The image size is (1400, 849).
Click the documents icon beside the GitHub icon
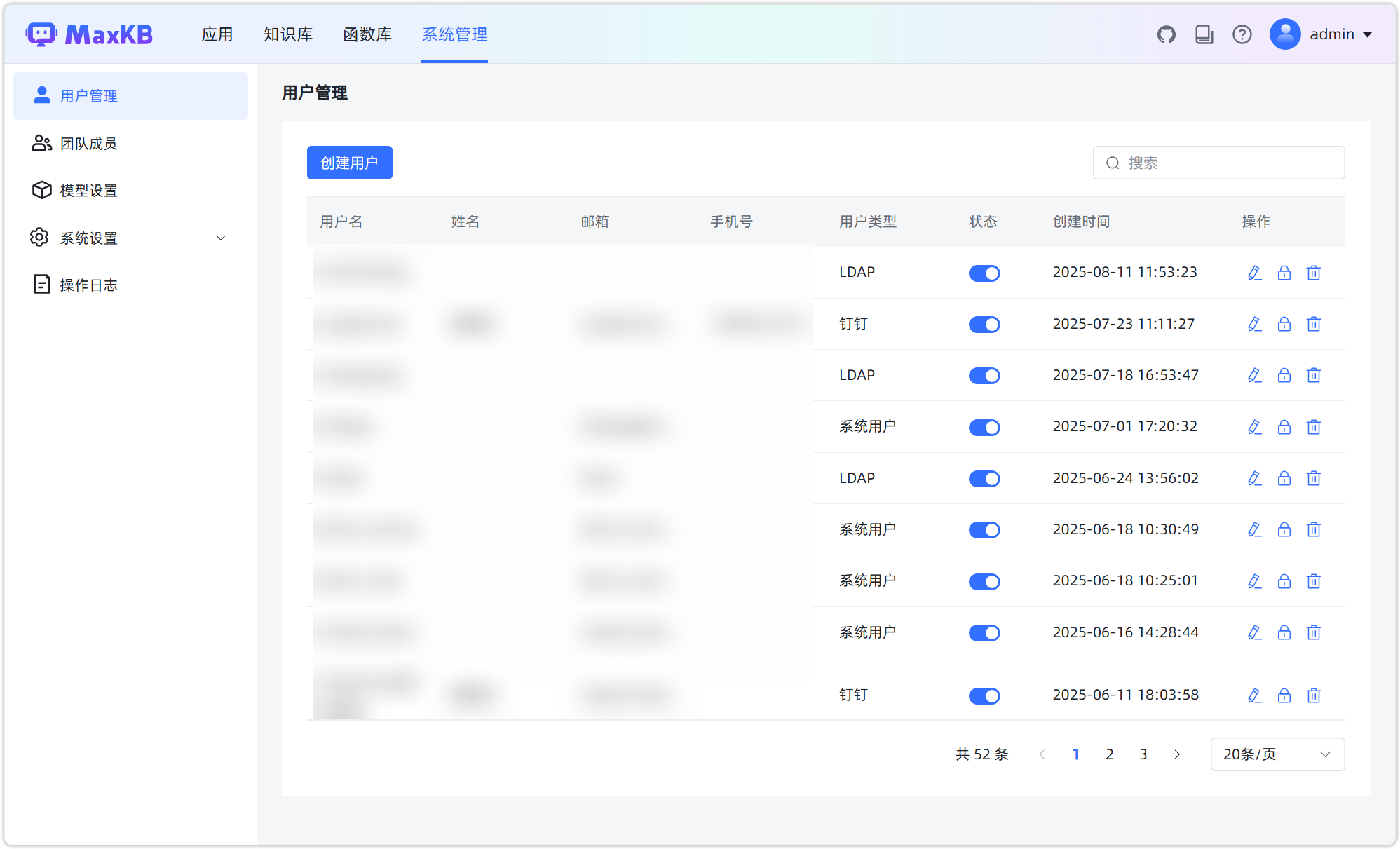coord(1204,34)
